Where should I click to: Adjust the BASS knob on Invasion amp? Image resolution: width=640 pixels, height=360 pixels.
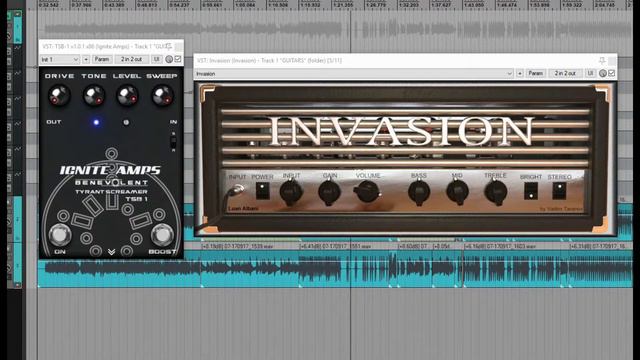[419, 192]
